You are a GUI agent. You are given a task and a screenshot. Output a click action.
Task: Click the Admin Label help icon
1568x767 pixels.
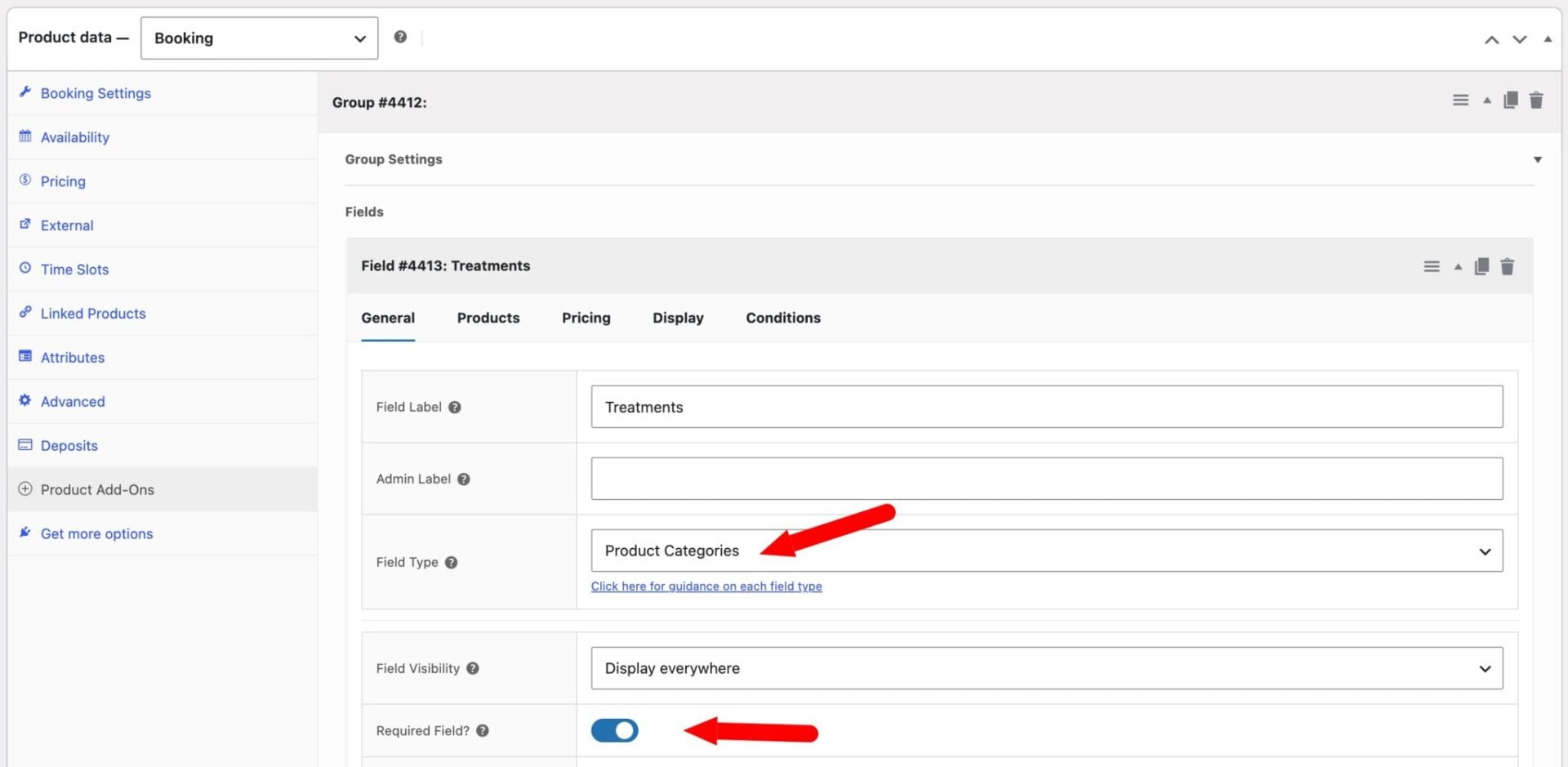click(464, 479)
